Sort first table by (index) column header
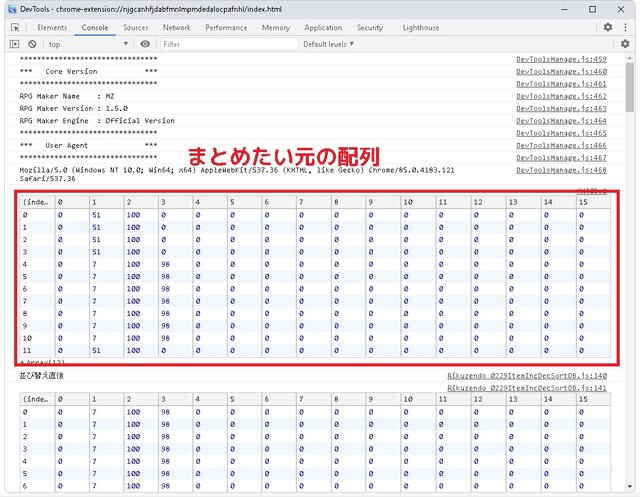The width and height of the screenshot is (640, 497). pyautogui.click(x=37, y=202)
